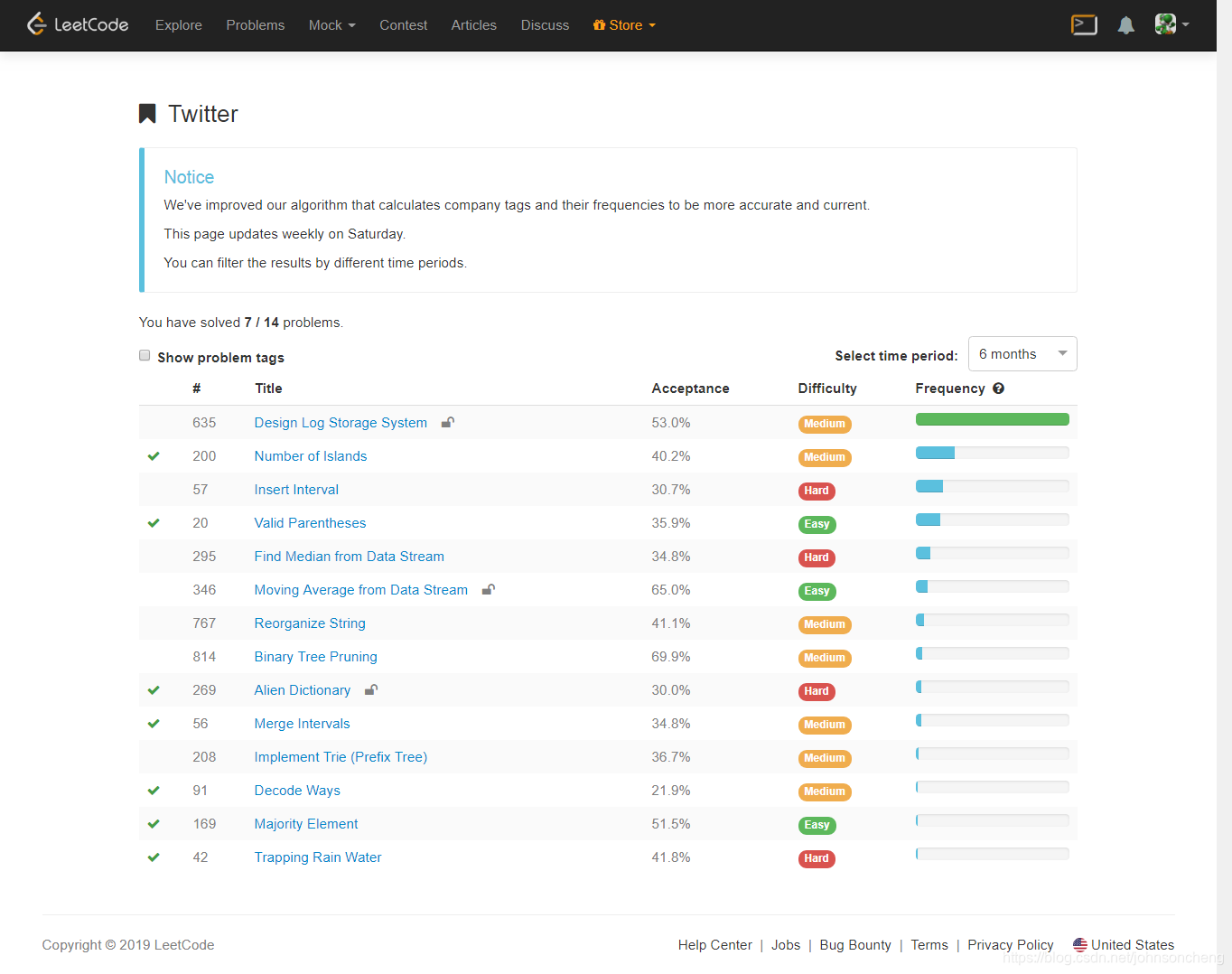The image size is (1232, 974).
Task: Open the Discuss section
Action: (x=546, y=25)
